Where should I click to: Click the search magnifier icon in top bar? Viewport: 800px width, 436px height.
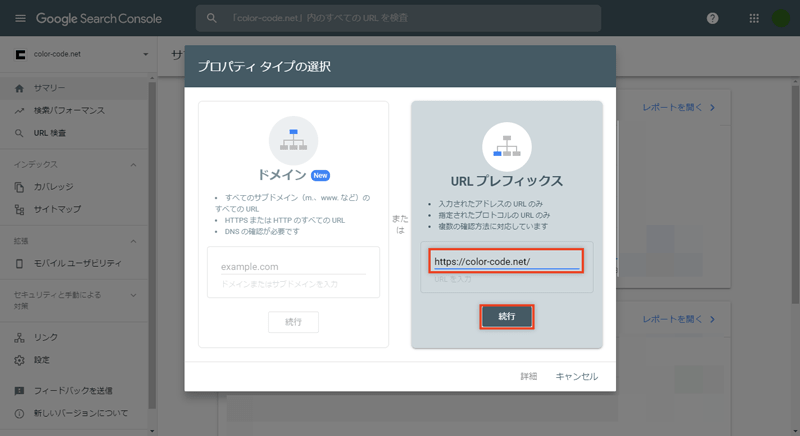click(211, 18)
